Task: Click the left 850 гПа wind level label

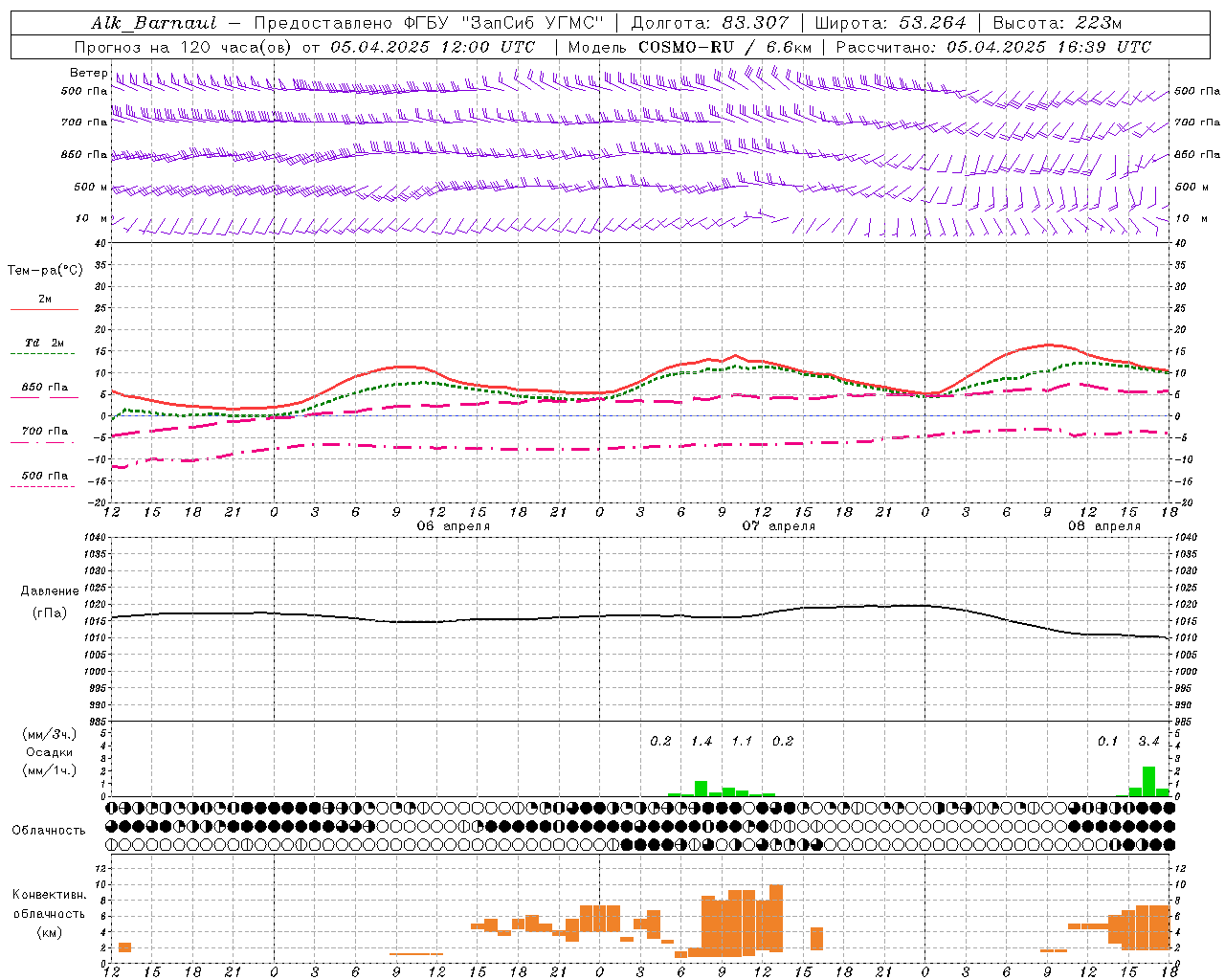Action: click(x=84, y=154)
